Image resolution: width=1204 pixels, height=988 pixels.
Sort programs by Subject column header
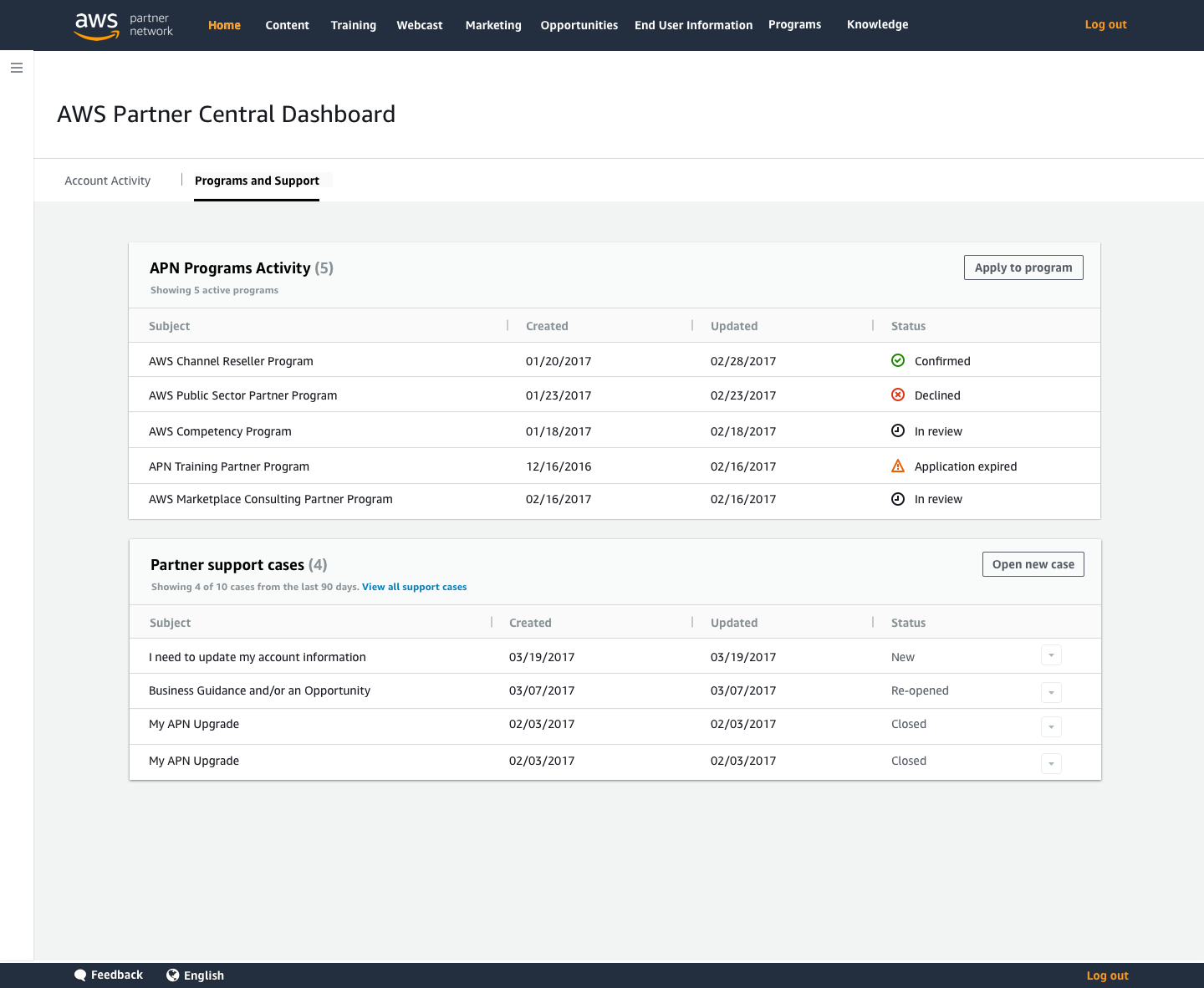tap(170, 326)
